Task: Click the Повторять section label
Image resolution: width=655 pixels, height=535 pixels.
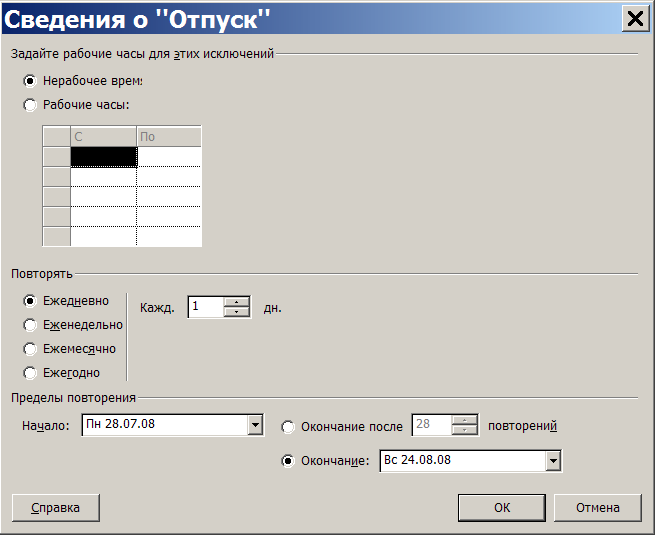Action: [x=42, y=274]
